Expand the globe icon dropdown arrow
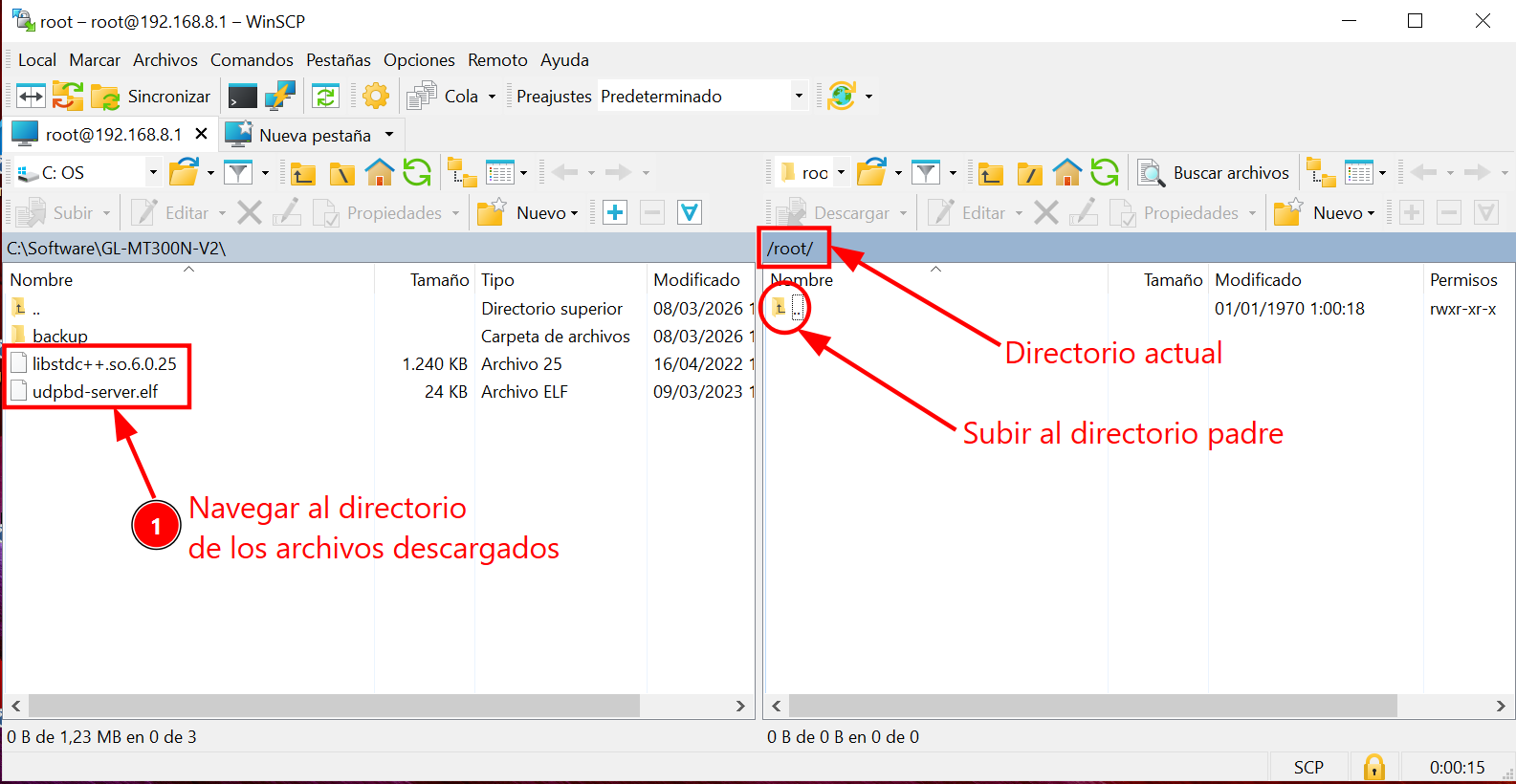Viewport: 1516px width, 784px height. pos(868,97)
